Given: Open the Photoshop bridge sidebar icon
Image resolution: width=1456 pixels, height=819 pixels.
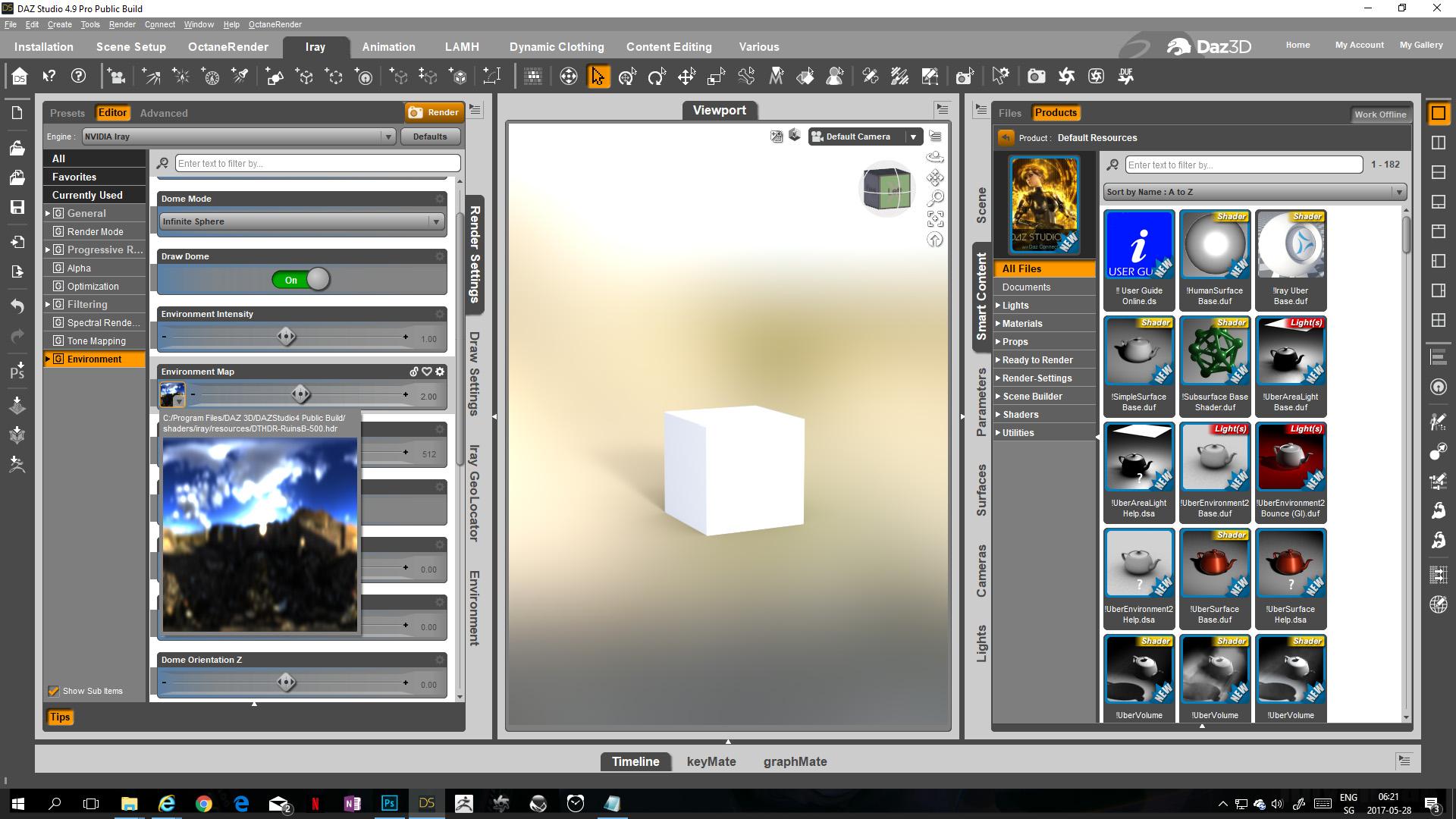Looking at the screenshot, I should coord(17,371).
